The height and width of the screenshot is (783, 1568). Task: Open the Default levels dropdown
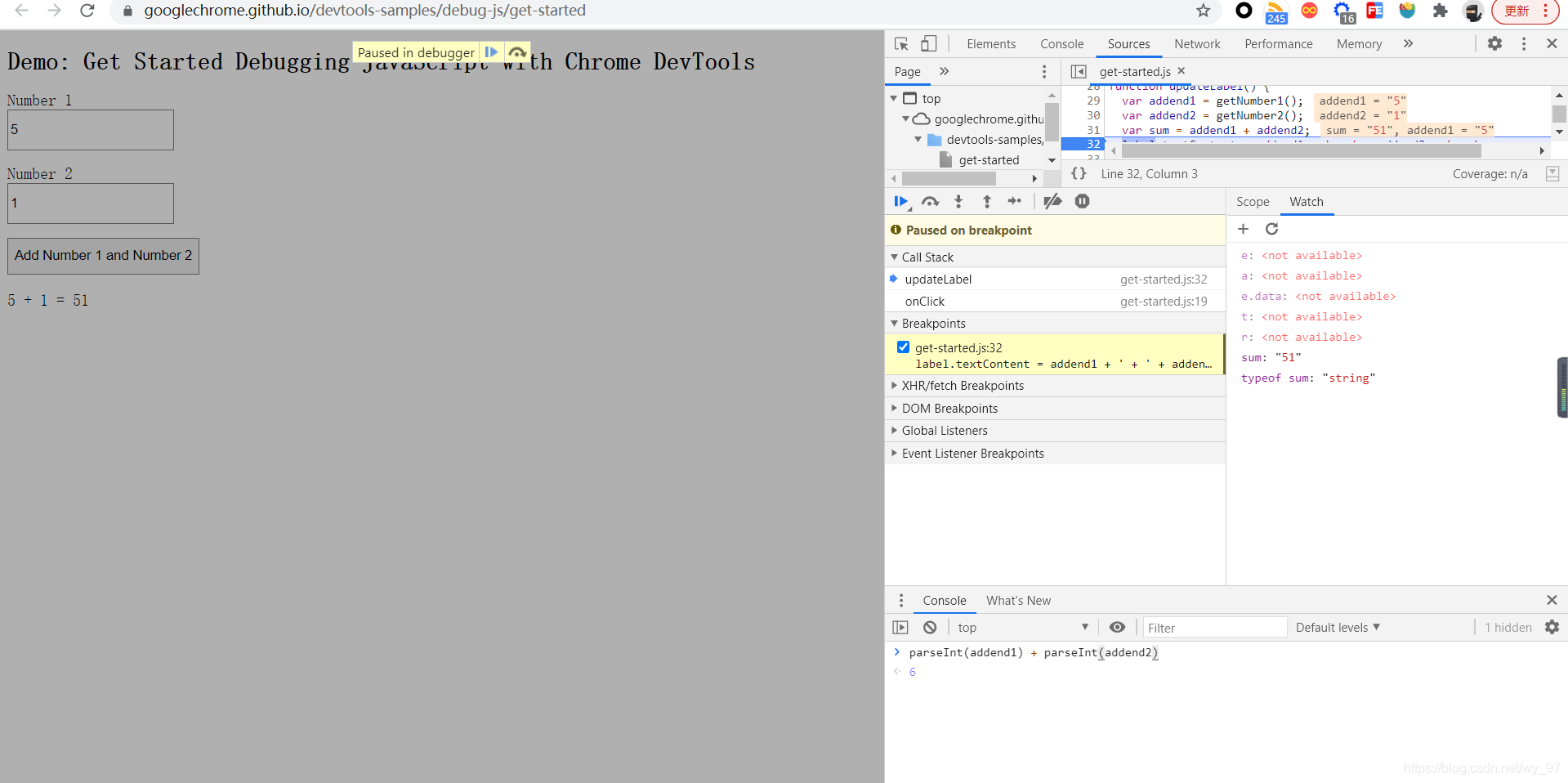point(1338,627)
